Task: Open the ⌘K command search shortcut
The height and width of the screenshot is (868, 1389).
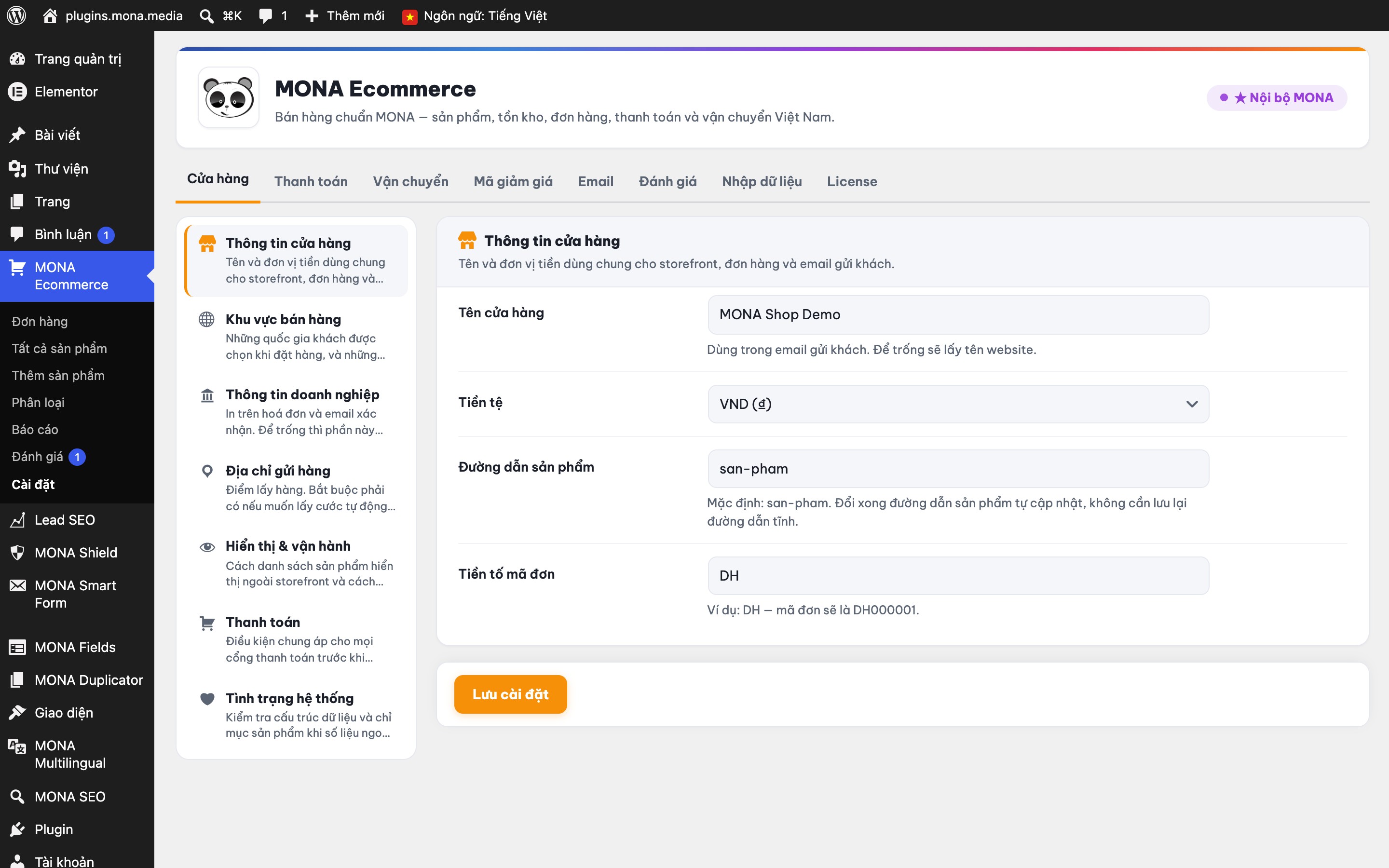Action: coord(232,15)
